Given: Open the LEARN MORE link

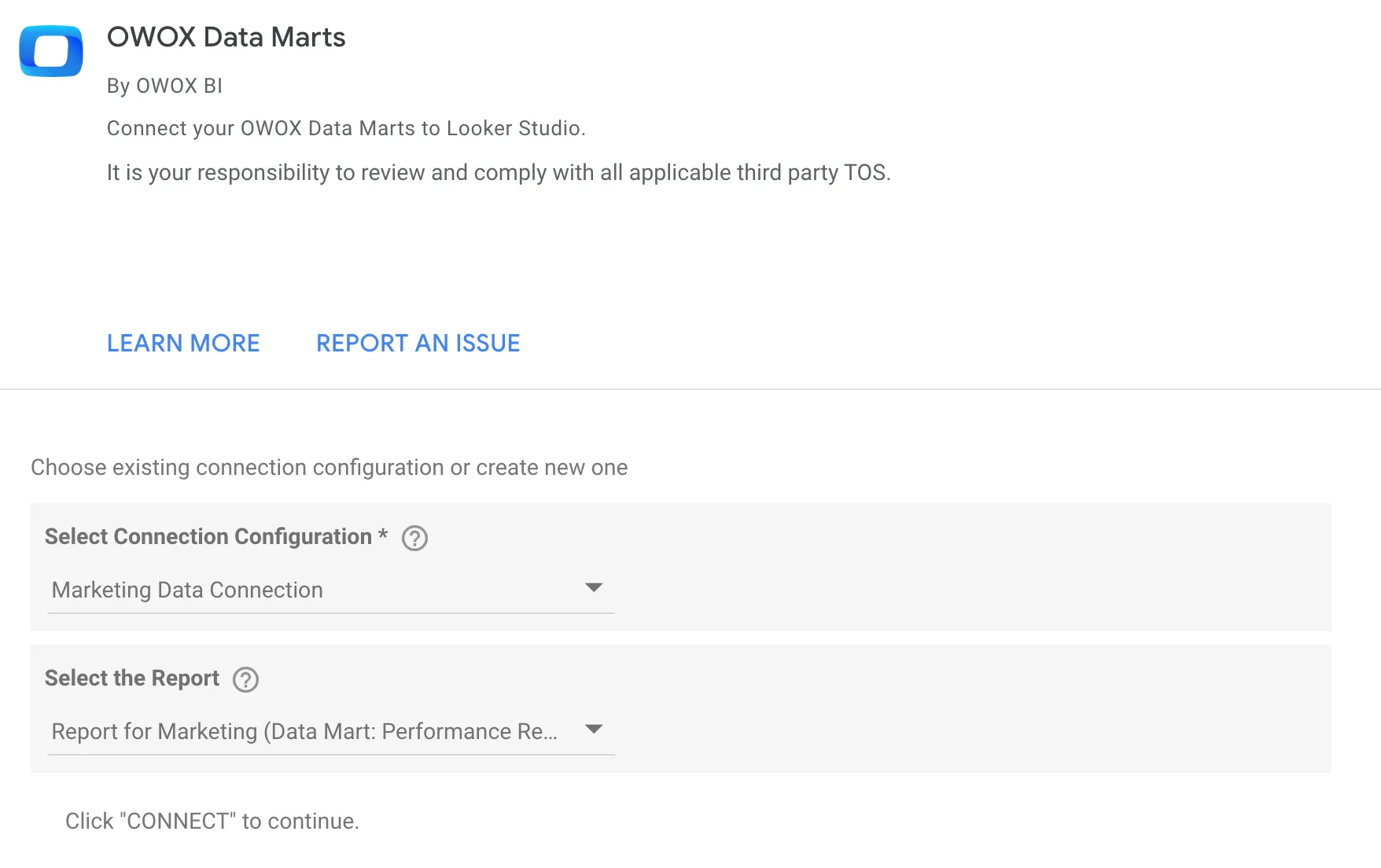Looking at the screenshot, I should point(183,343).
